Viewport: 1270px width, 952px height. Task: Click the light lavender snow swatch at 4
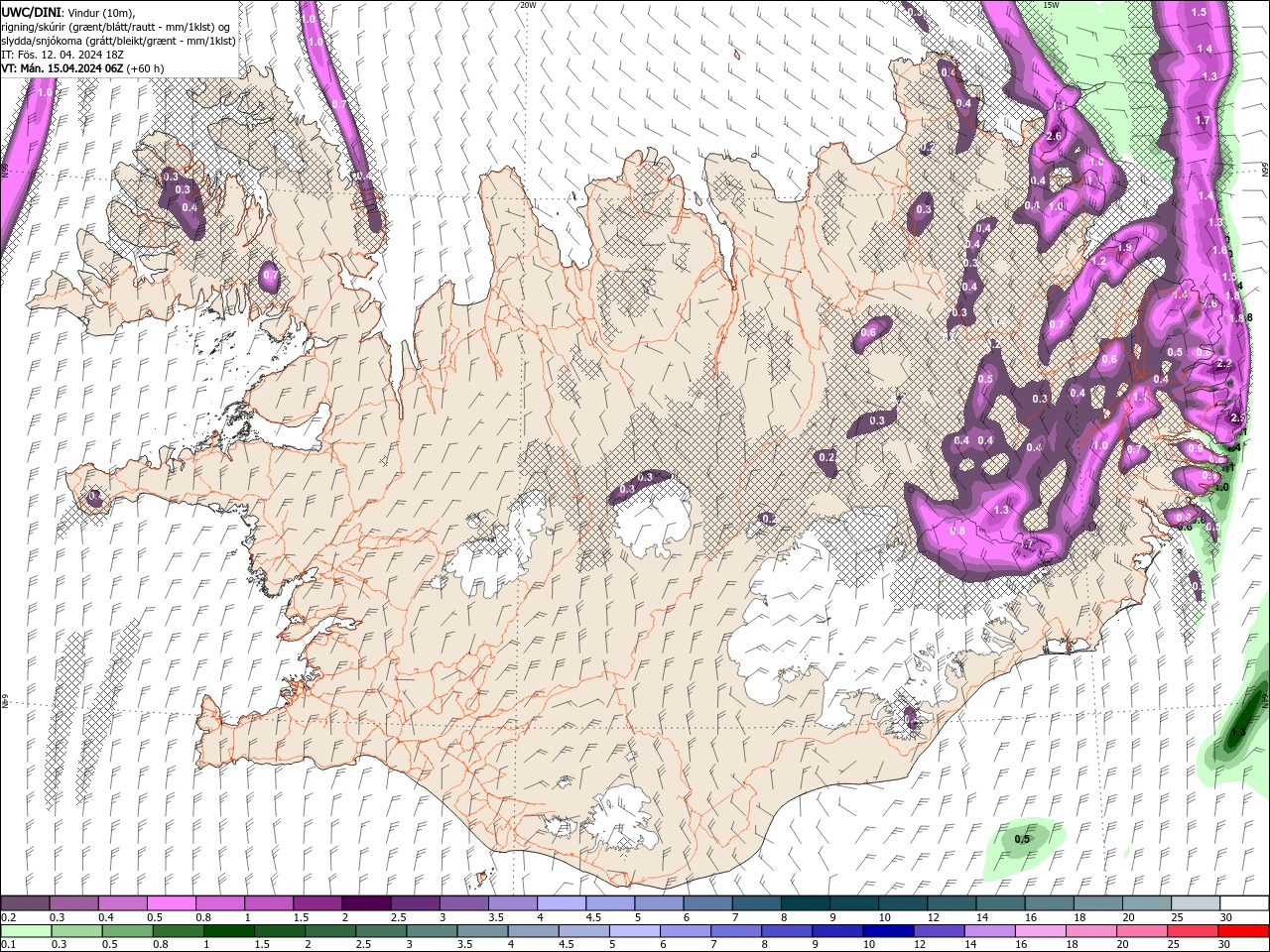[562, 903]
